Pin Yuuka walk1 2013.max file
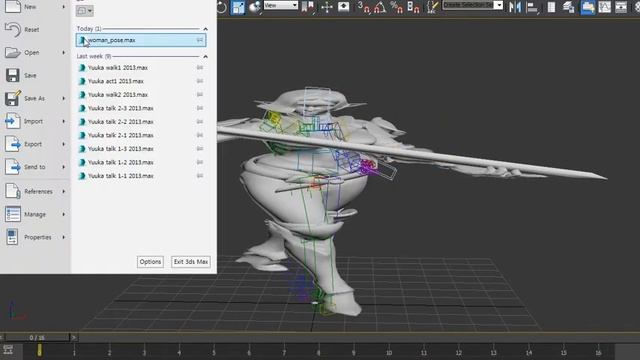This screenshot has width=640, height=360. 200,67
